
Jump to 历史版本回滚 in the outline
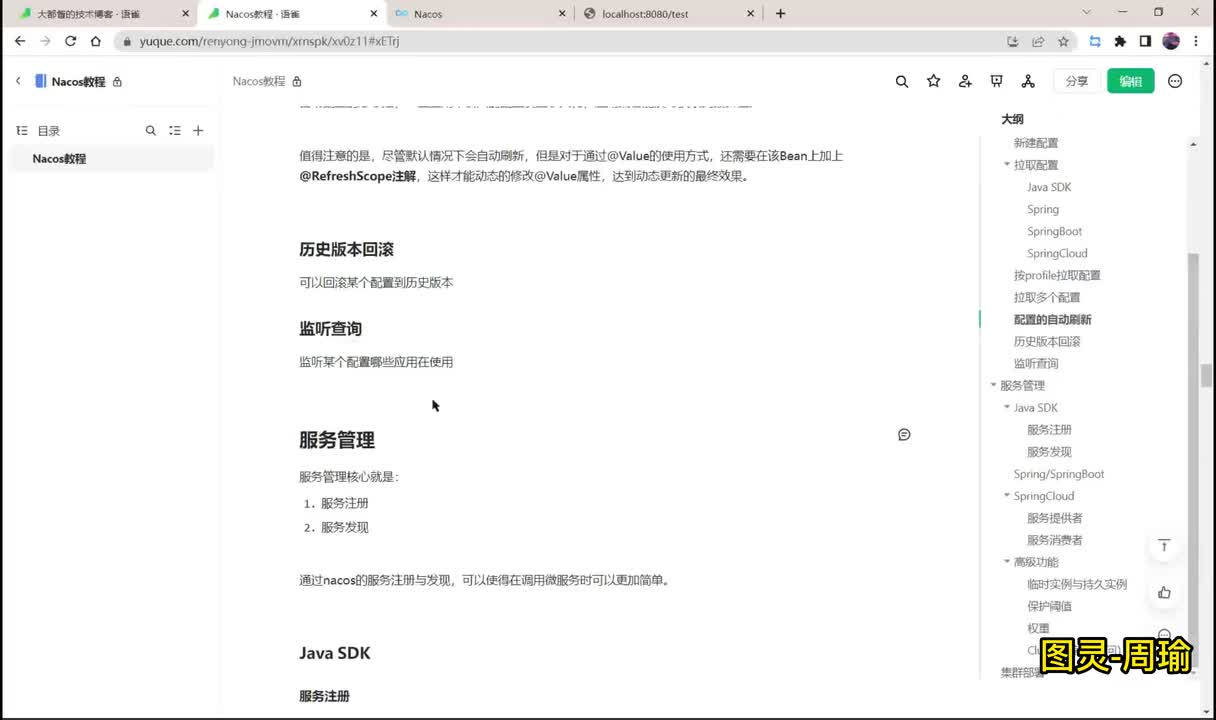(1047, 341)
